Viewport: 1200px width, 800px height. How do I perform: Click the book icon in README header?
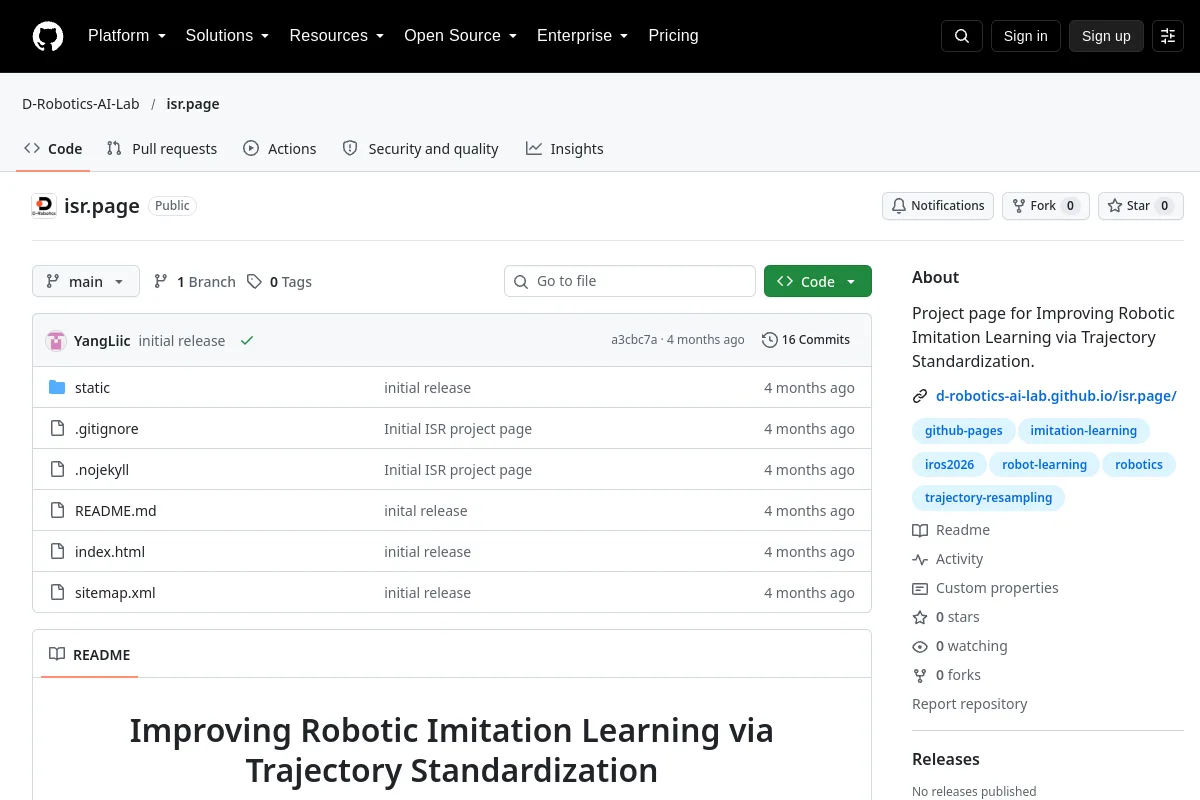[x=57, y=655]
